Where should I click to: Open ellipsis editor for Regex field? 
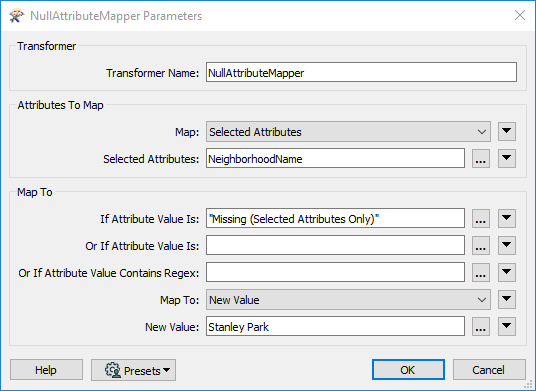[x=481, y=272]
